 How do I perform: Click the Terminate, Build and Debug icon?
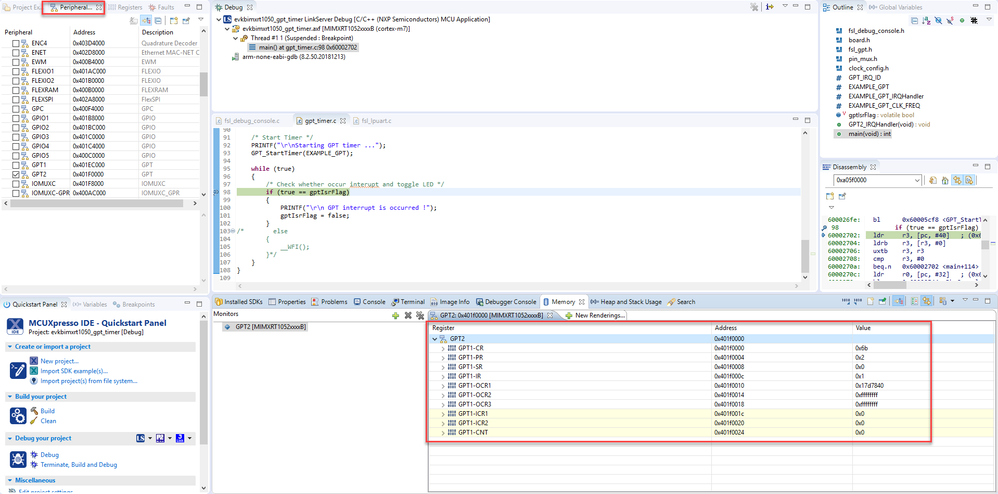(34, 465)
